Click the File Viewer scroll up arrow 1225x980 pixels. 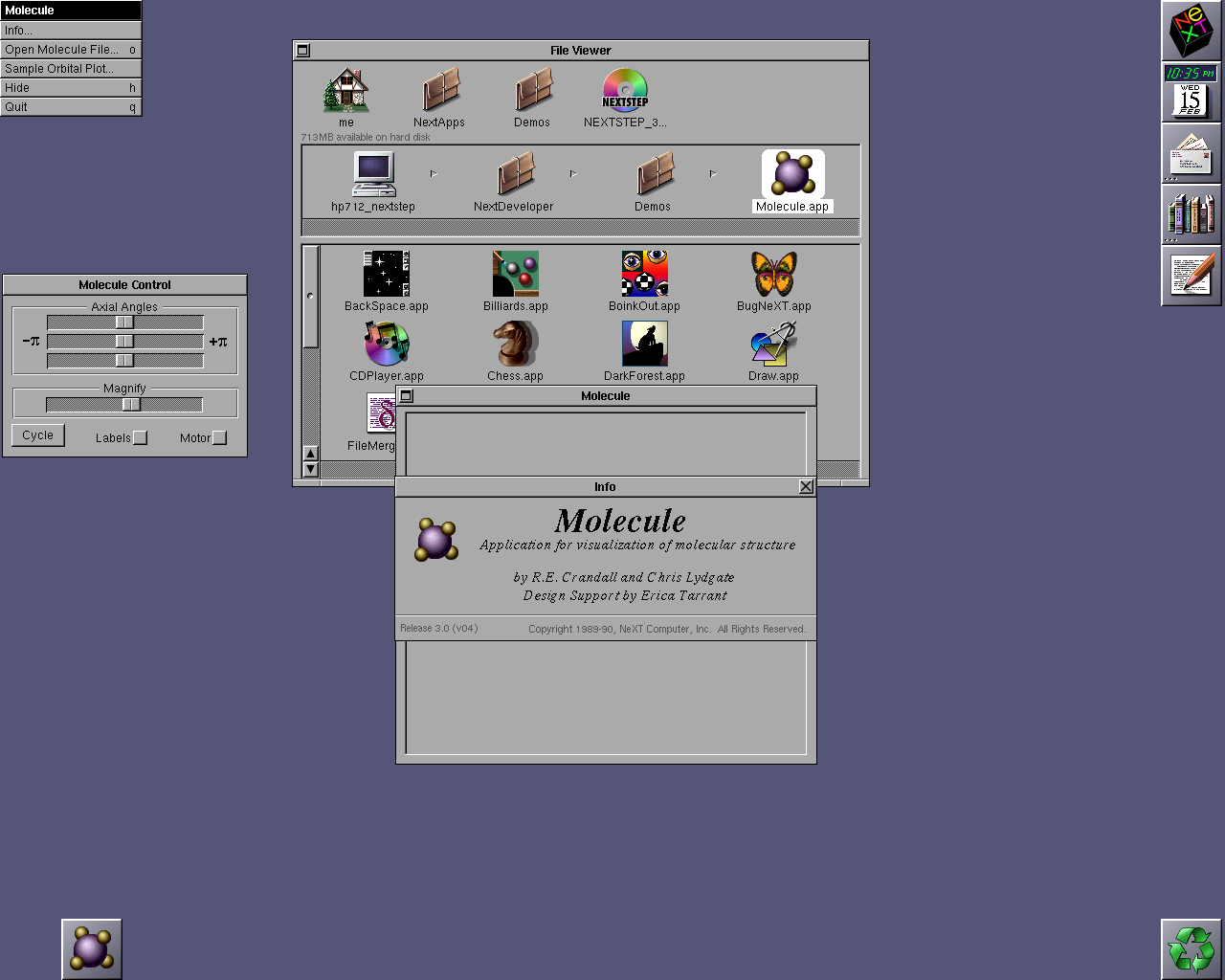[x=310, y=454]
